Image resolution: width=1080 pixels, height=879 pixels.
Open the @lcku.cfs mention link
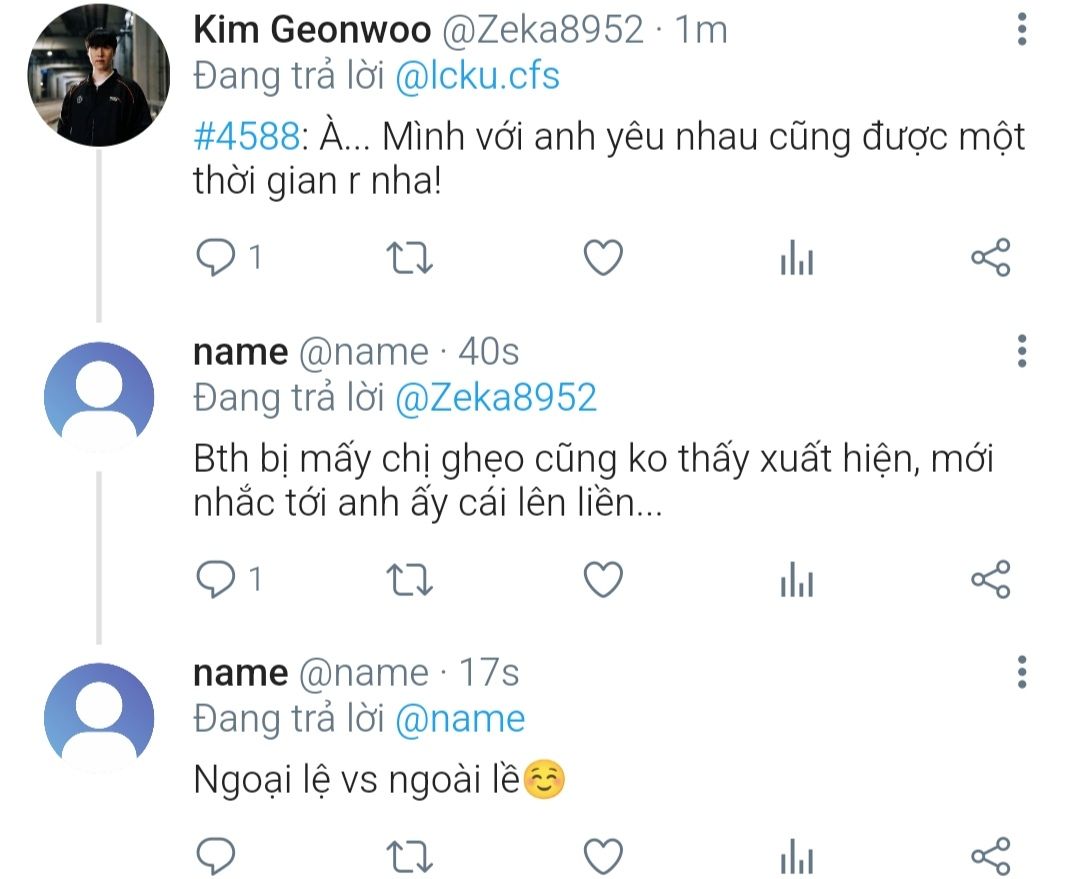(x=477, y=77)
